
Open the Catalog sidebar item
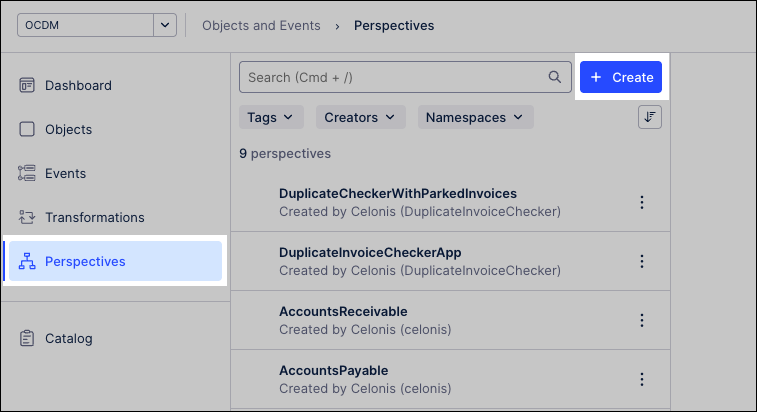pos(68,338)
